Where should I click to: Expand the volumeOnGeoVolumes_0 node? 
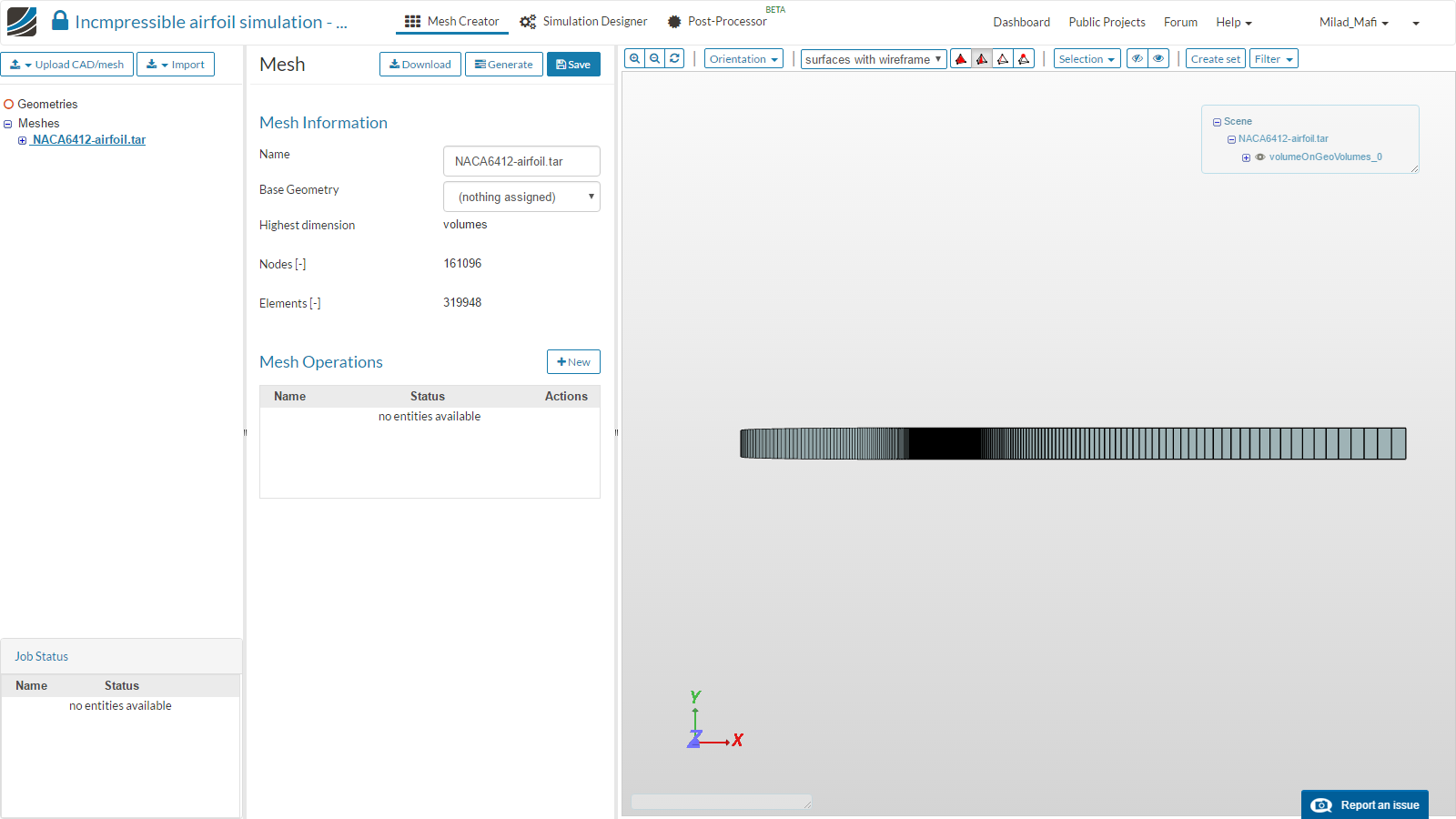1246,157
